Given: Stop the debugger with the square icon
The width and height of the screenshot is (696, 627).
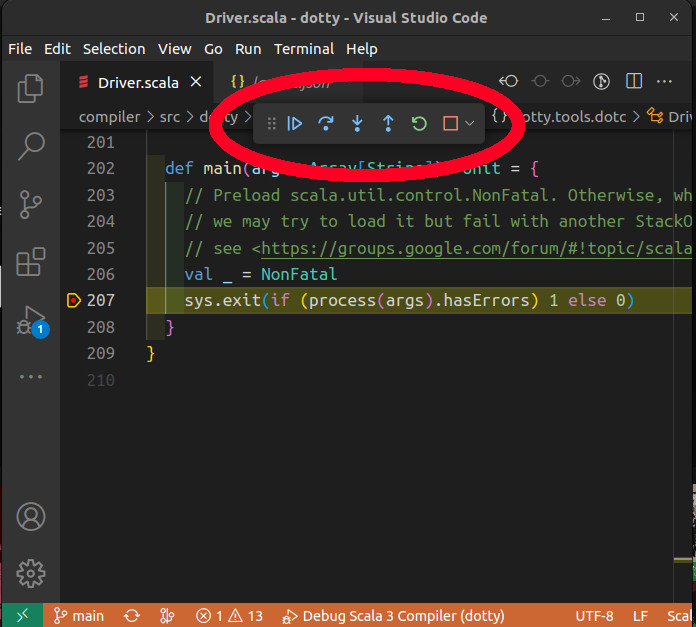Looking at the screenshot, I should tap(450, 124).
